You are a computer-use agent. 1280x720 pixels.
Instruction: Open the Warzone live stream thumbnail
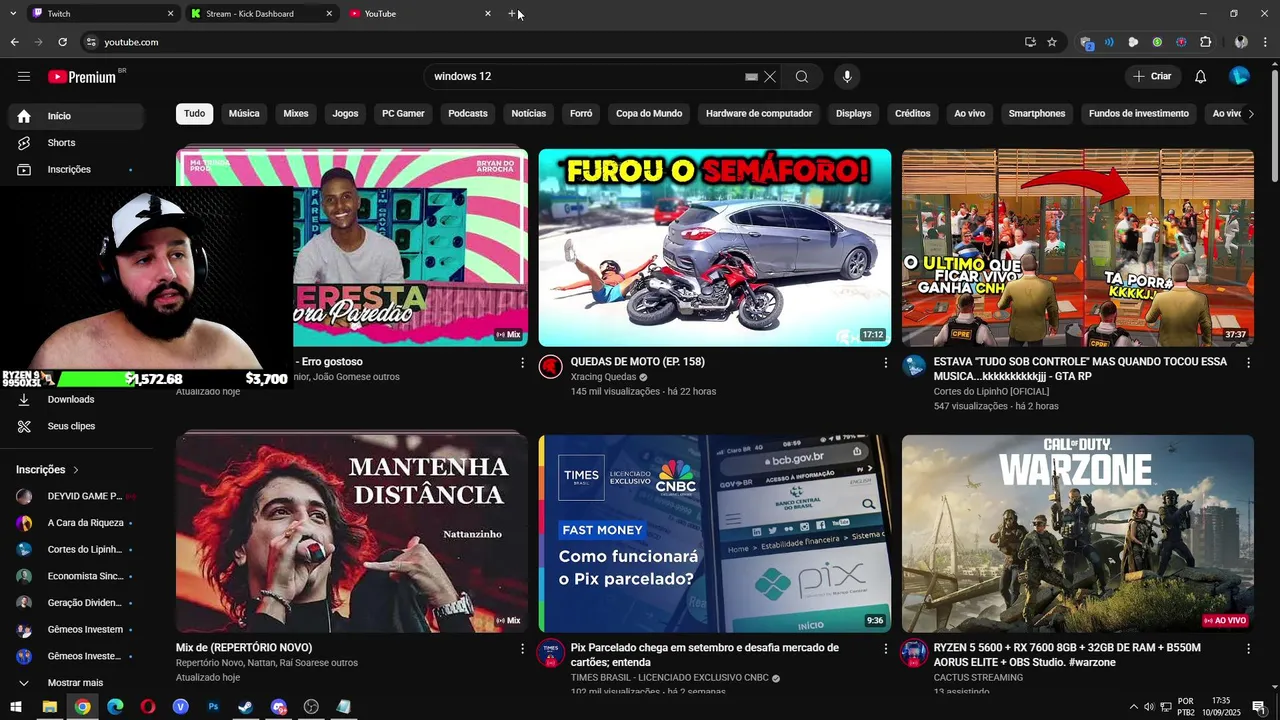point(1078,534)
